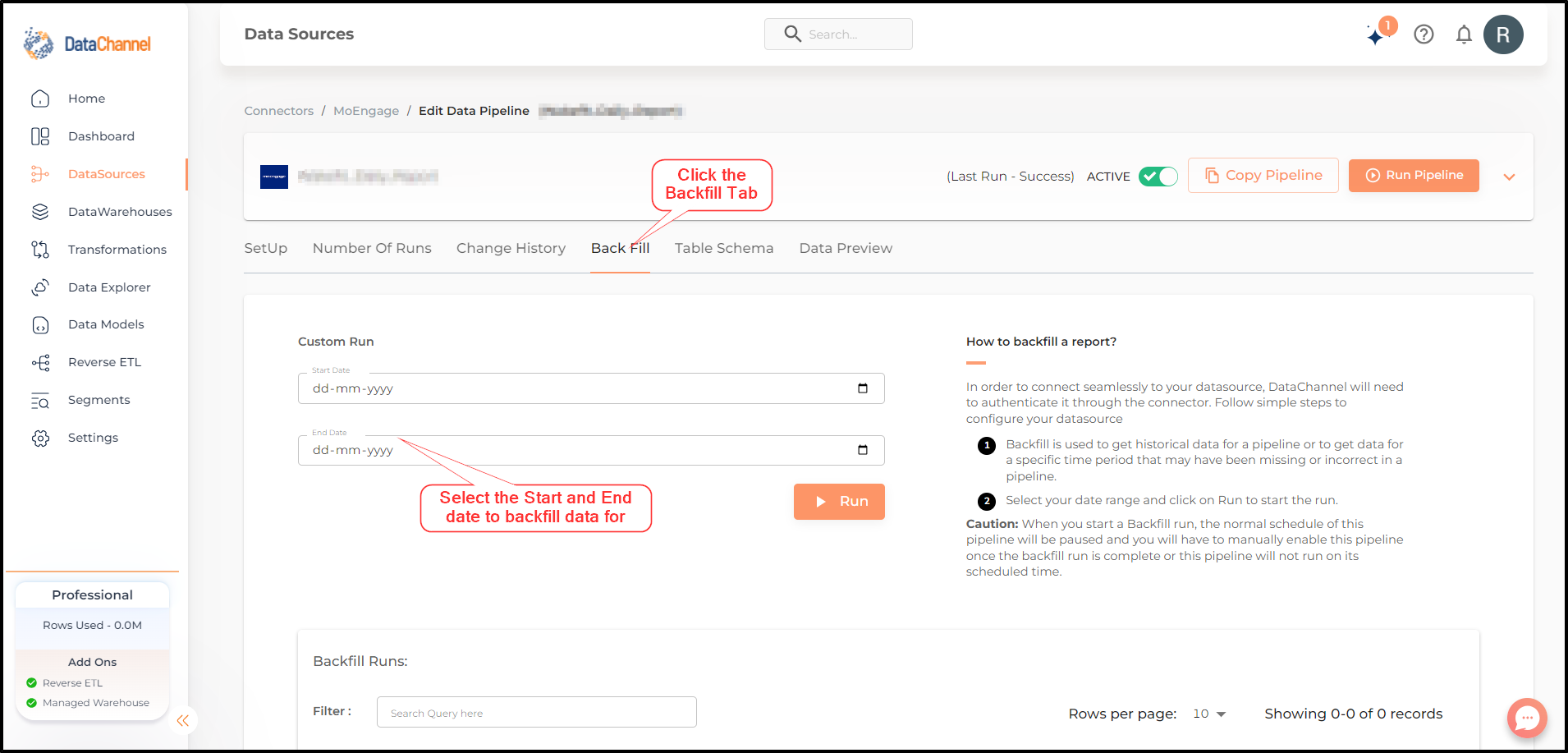Image resolution: width=1568 pixels, height=753 pixels.
Task: Click the Start Date input field
Action: (591, 388)
